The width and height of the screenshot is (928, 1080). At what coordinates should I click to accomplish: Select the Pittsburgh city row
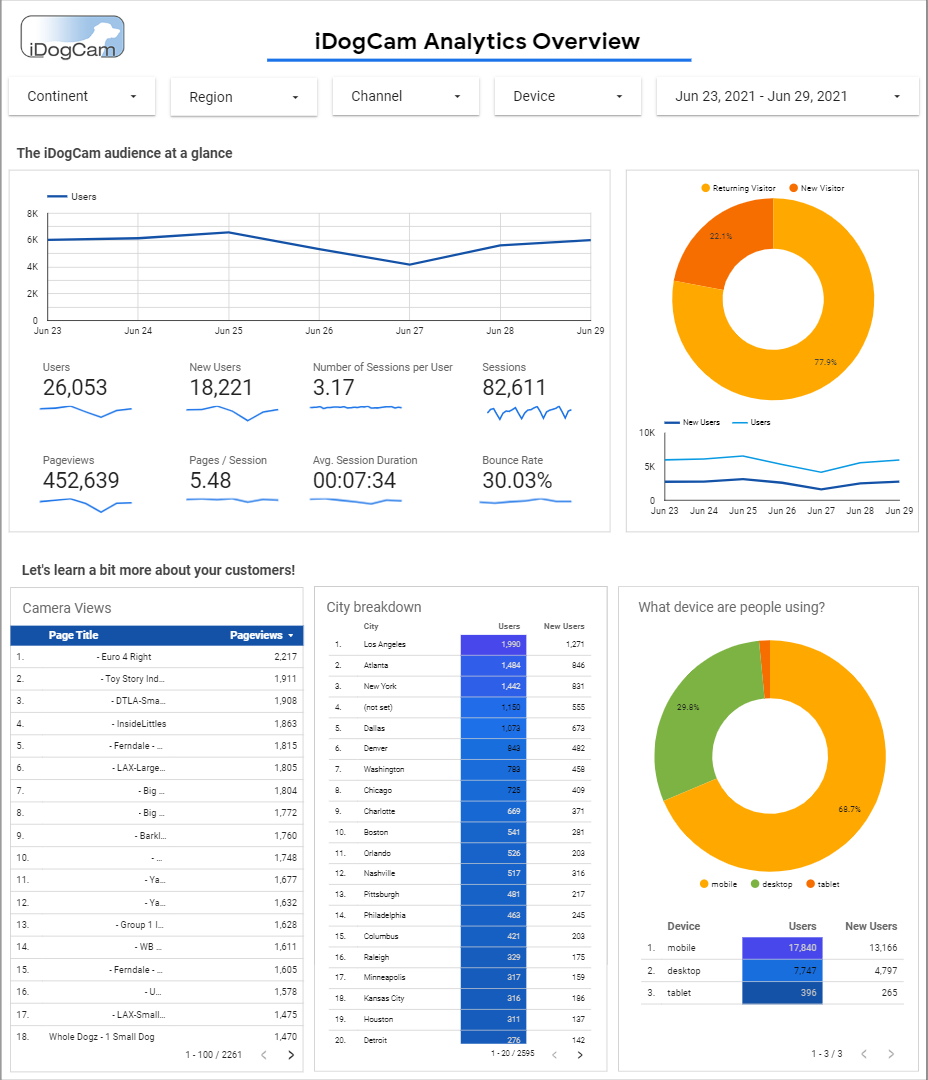tap(460, 895)
